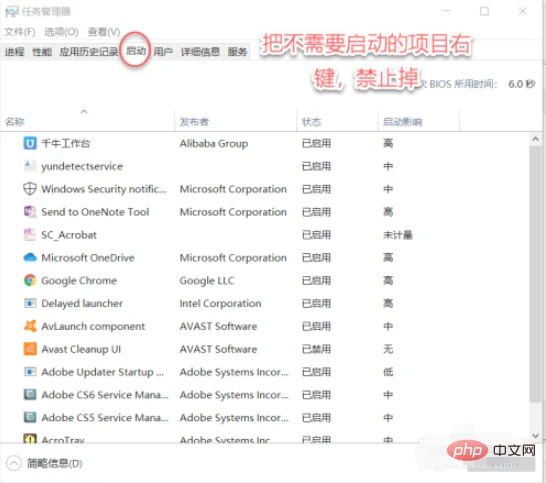Click 未计量 impact of SC_Acrobat
This screenshot has width=546, height=483.
[398, 235]
